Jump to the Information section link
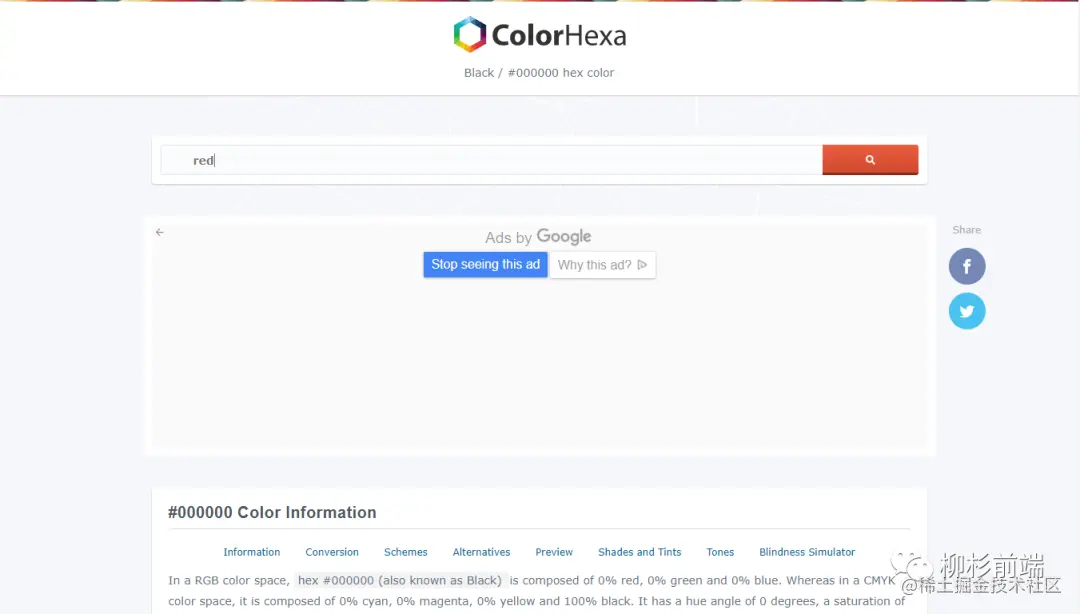Image resolution: width=1080 pixels, height=614 pixels. (251, 552)
